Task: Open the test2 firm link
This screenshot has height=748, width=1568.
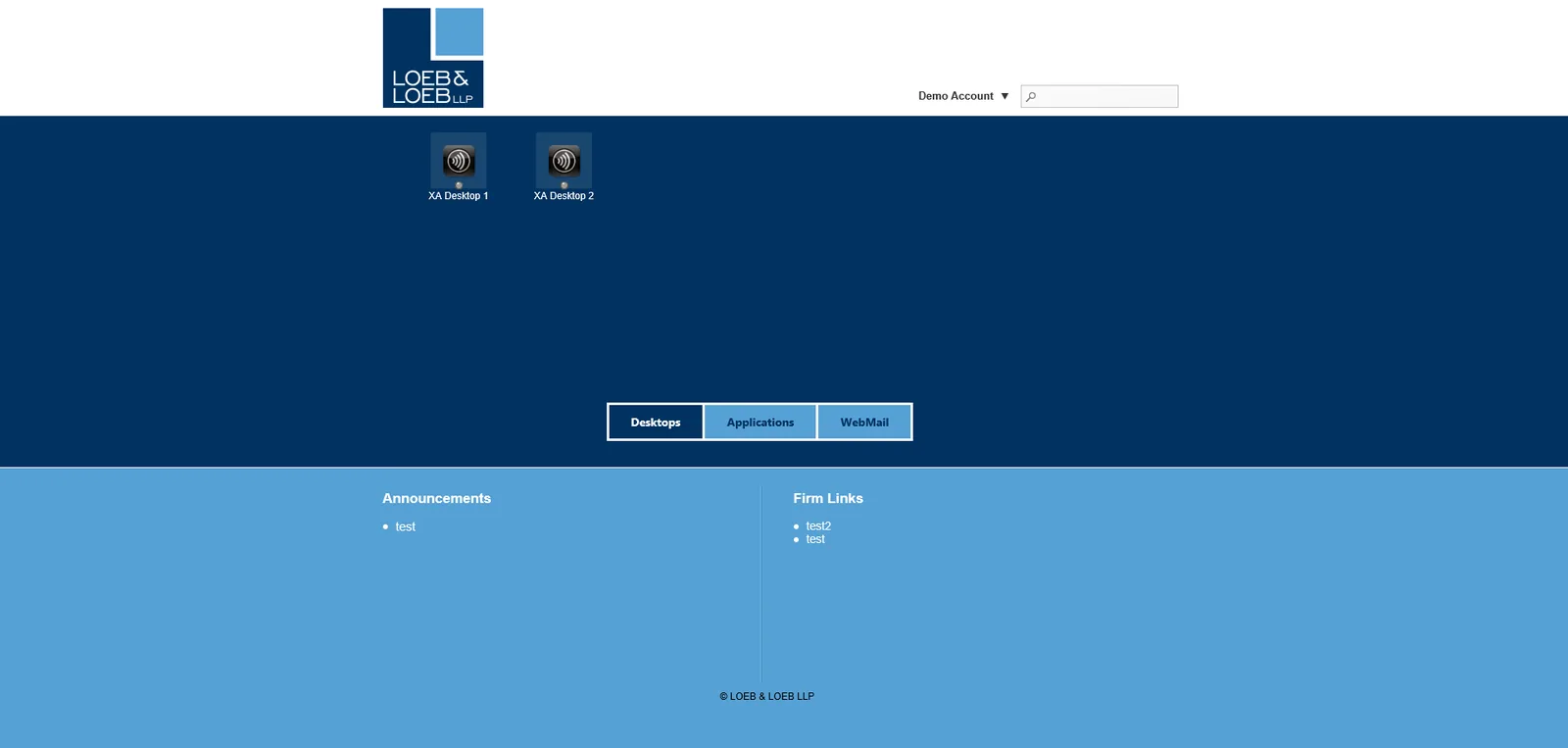Action: coord(818,526)
